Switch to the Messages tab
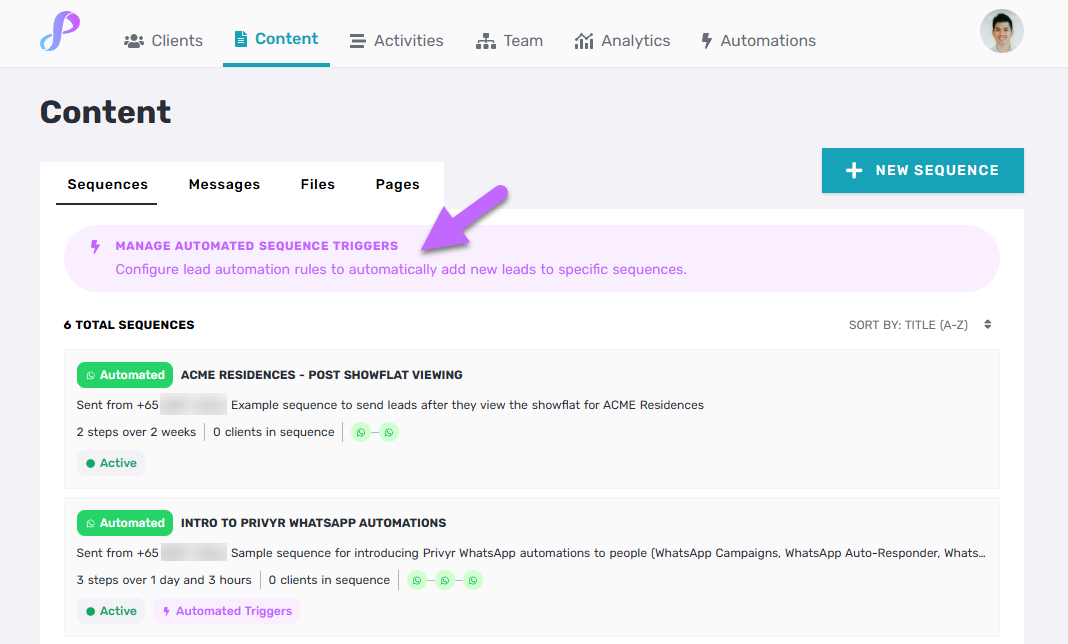 pyautogui.click(x=224, y=184)
